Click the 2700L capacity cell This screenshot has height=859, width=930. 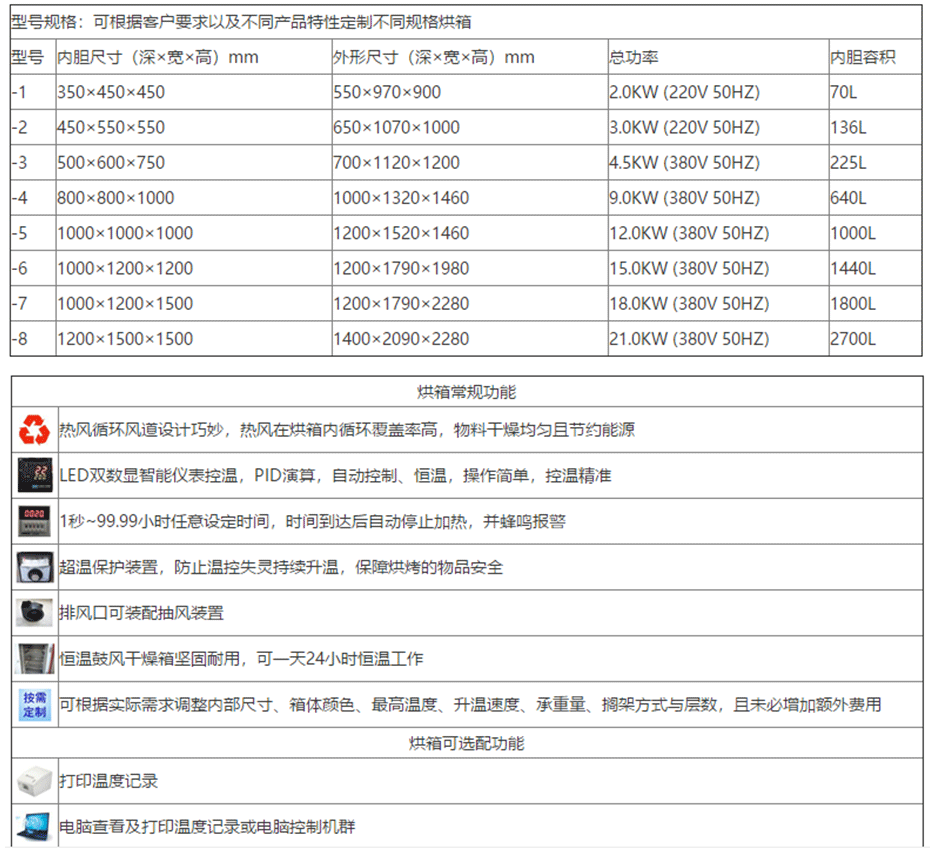click(852, 339)
